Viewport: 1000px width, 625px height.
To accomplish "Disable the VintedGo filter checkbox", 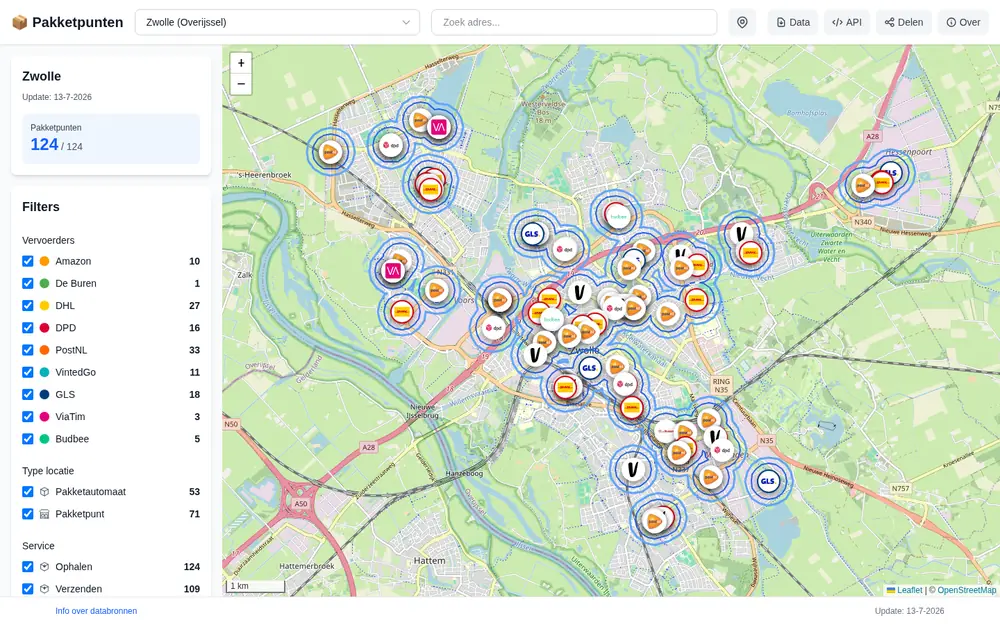I will tap(27, 372).
